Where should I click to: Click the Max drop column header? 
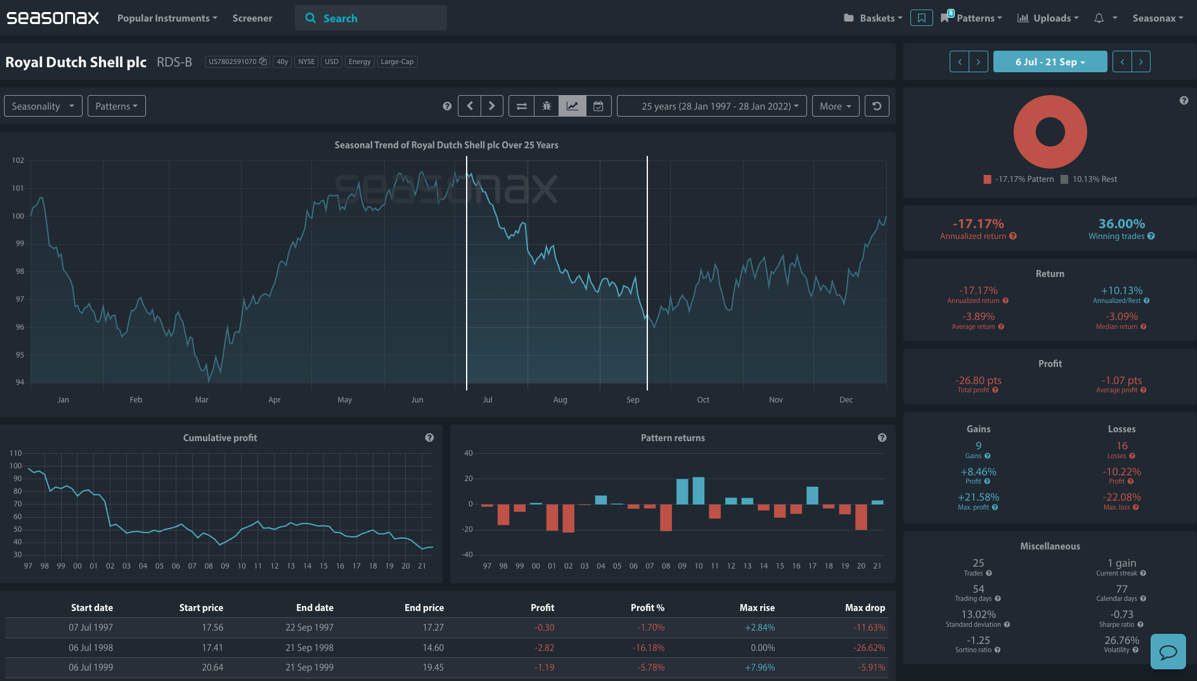[865, 608]
